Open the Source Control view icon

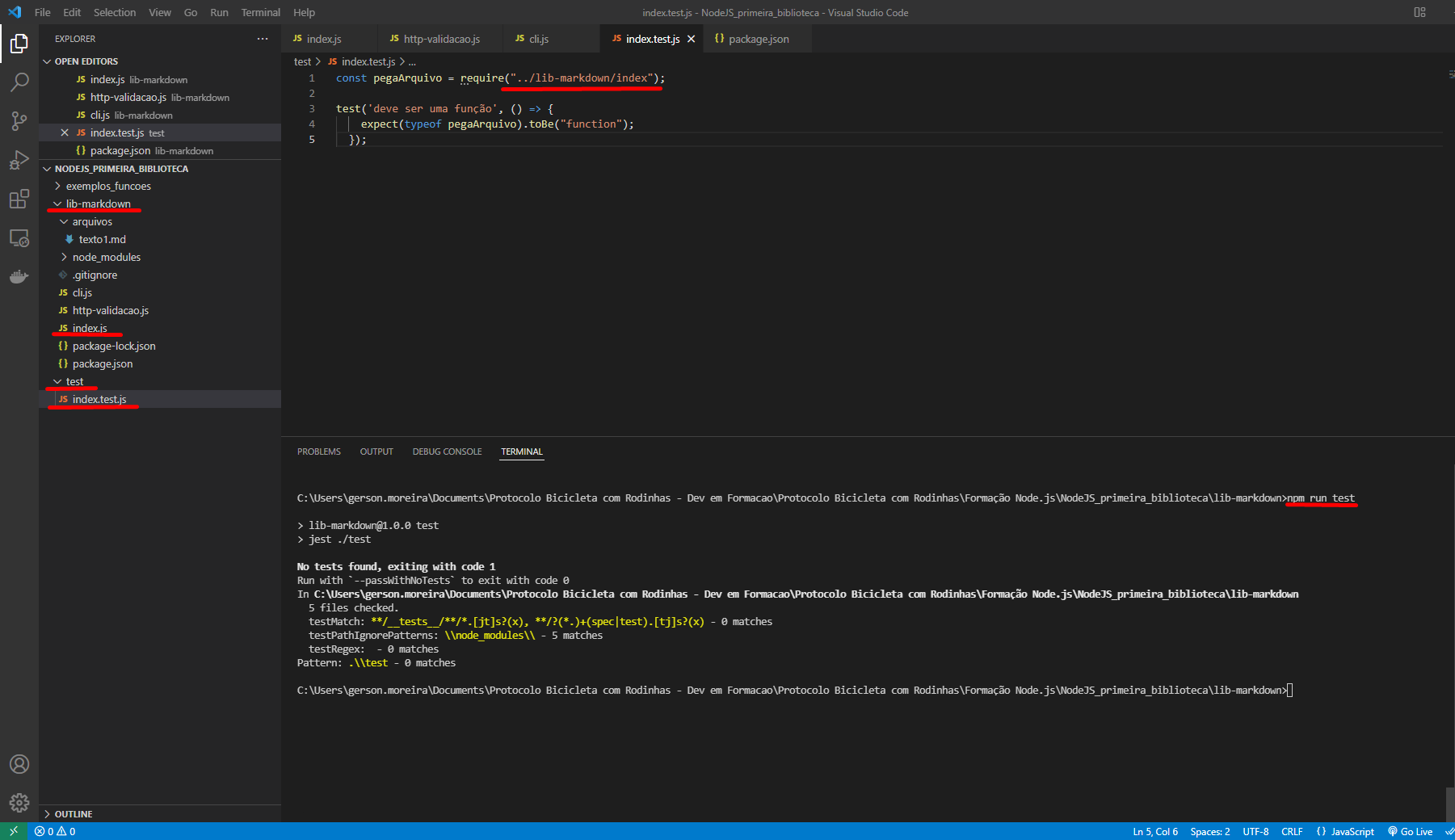(x=19, y=121)
